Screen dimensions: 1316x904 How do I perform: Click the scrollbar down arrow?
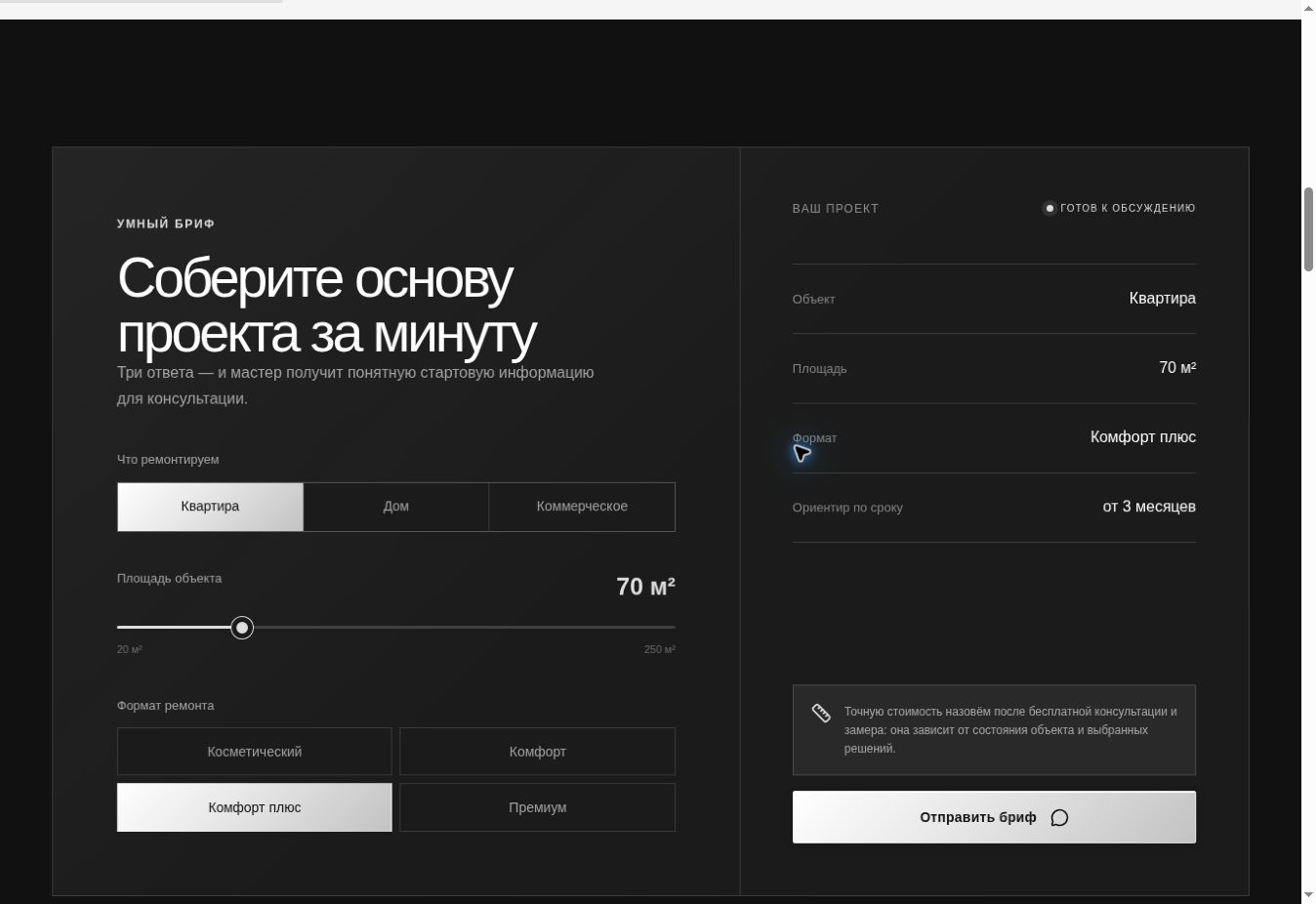coord(1308,895)
